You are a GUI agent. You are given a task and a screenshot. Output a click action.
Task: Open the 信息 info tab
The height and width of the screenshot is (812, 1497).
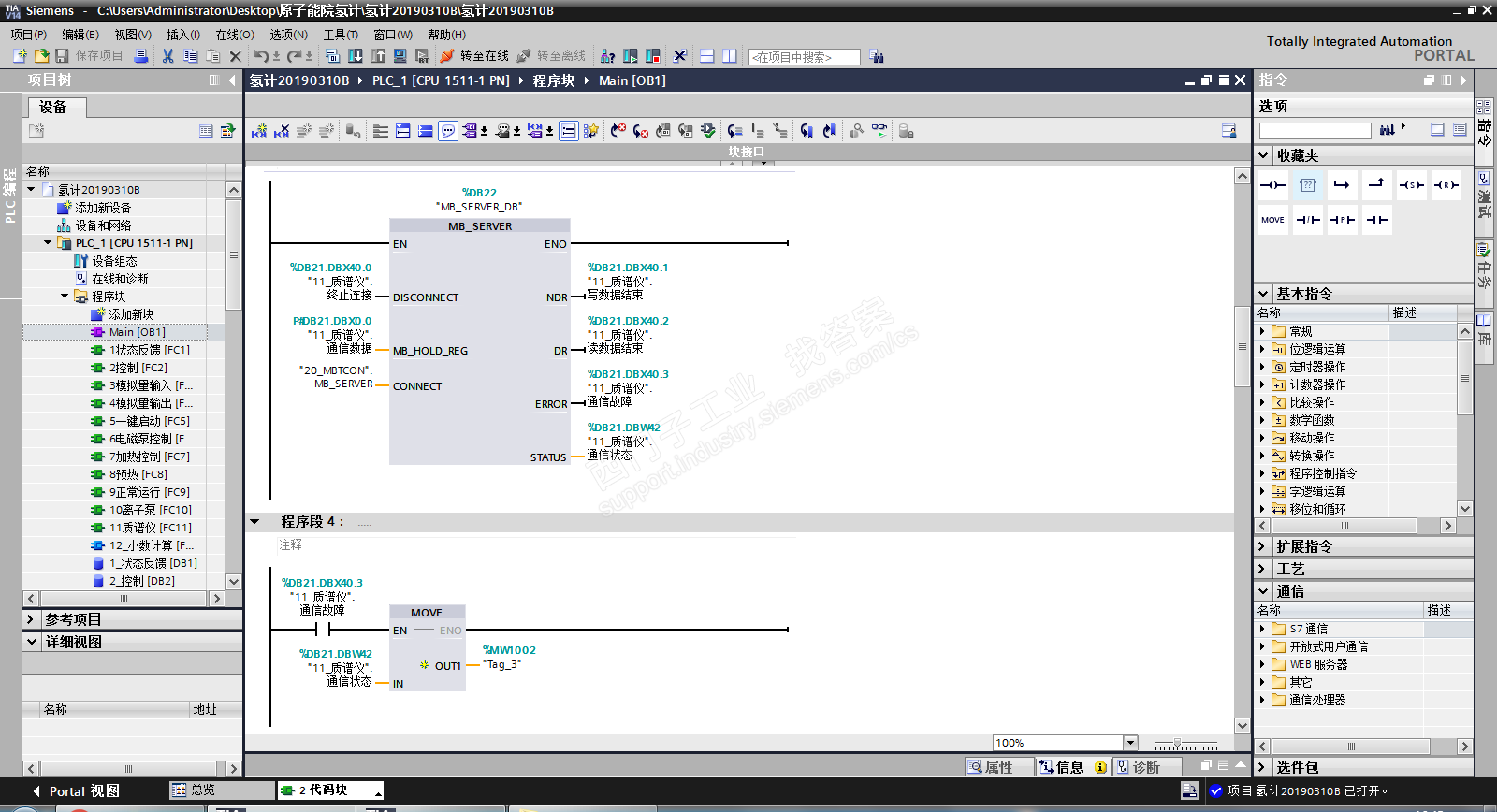pos(1073,767)
